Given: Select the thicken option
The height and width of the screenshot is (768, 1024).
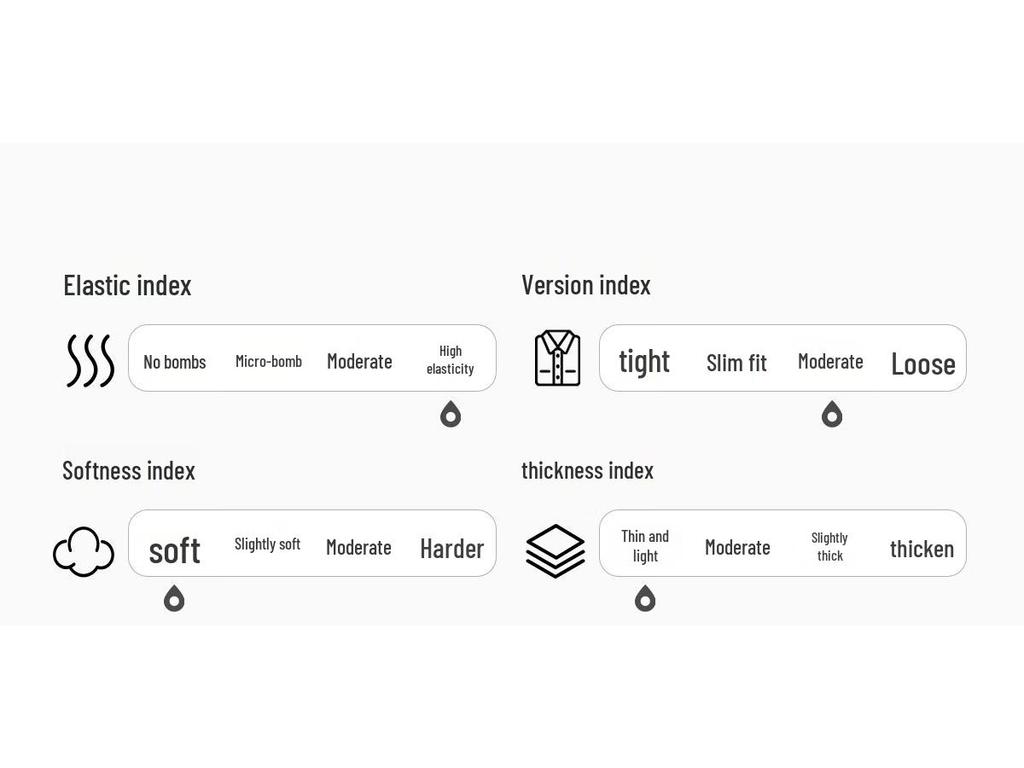Looking at the screenshot, I should click(x=921, y=548).
